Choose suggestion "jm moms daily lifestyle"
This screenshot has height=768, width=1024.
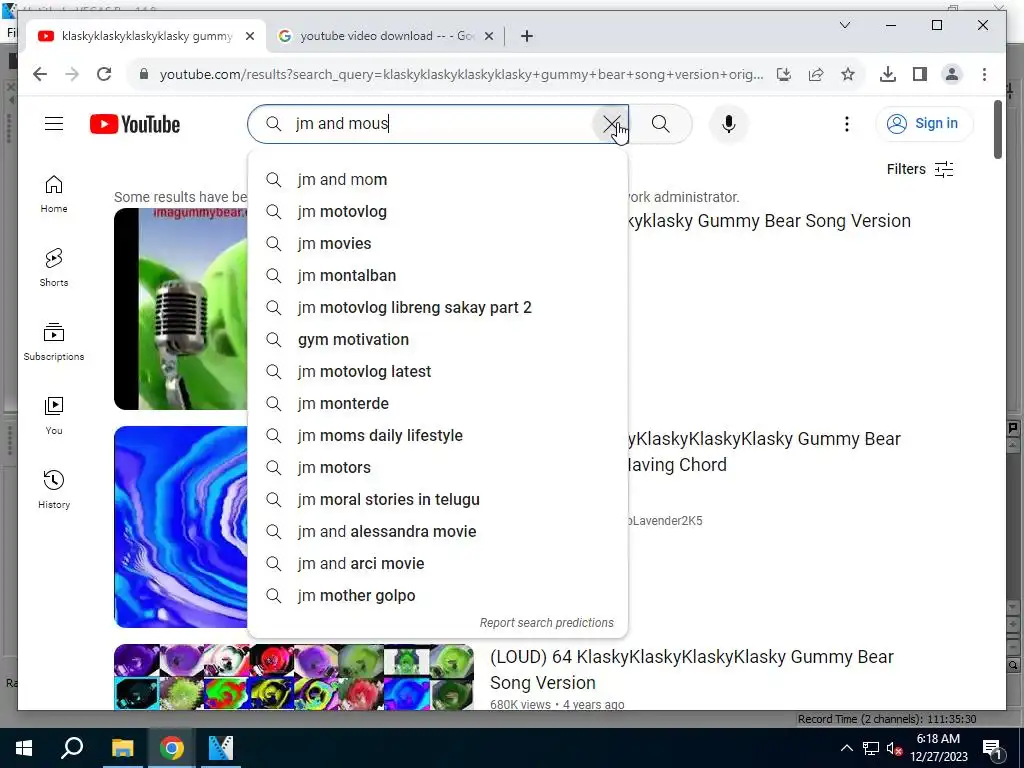(438, 436)
